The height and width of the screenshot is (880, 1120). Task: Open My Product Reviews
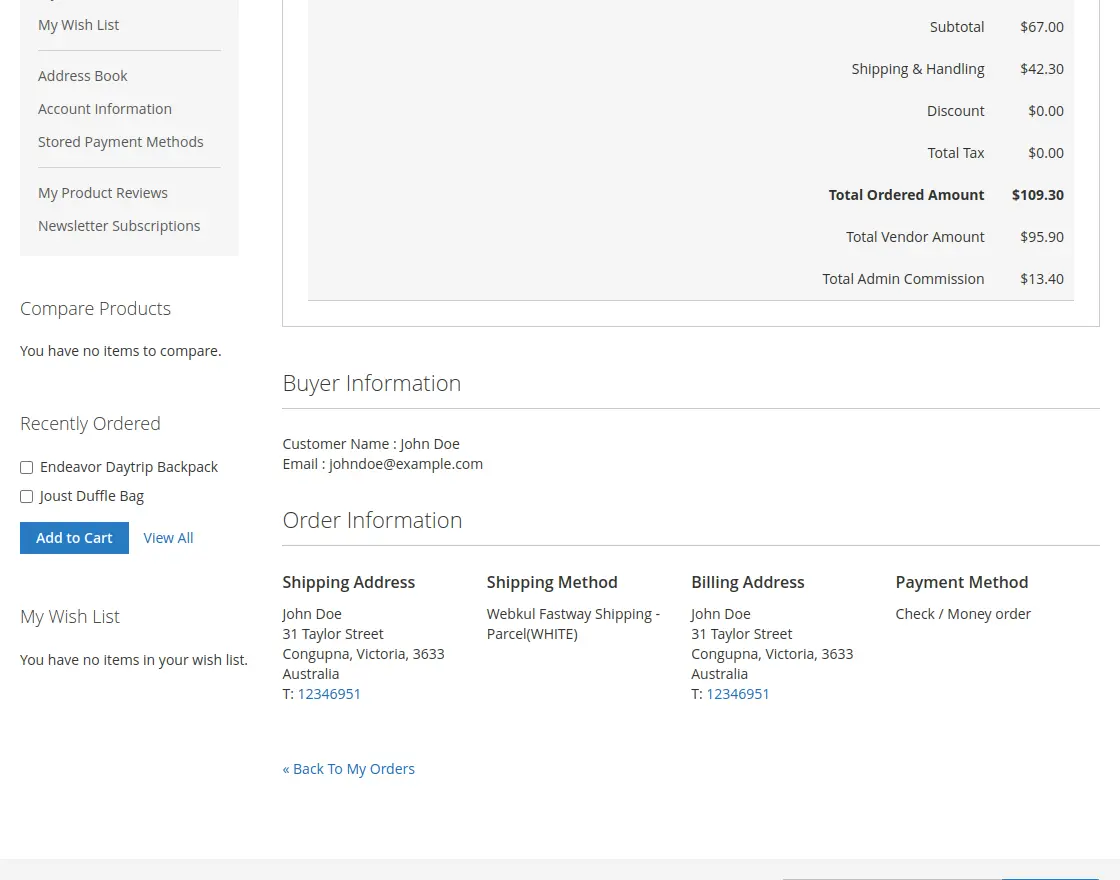pyautogui.click(x=103, y=193)
